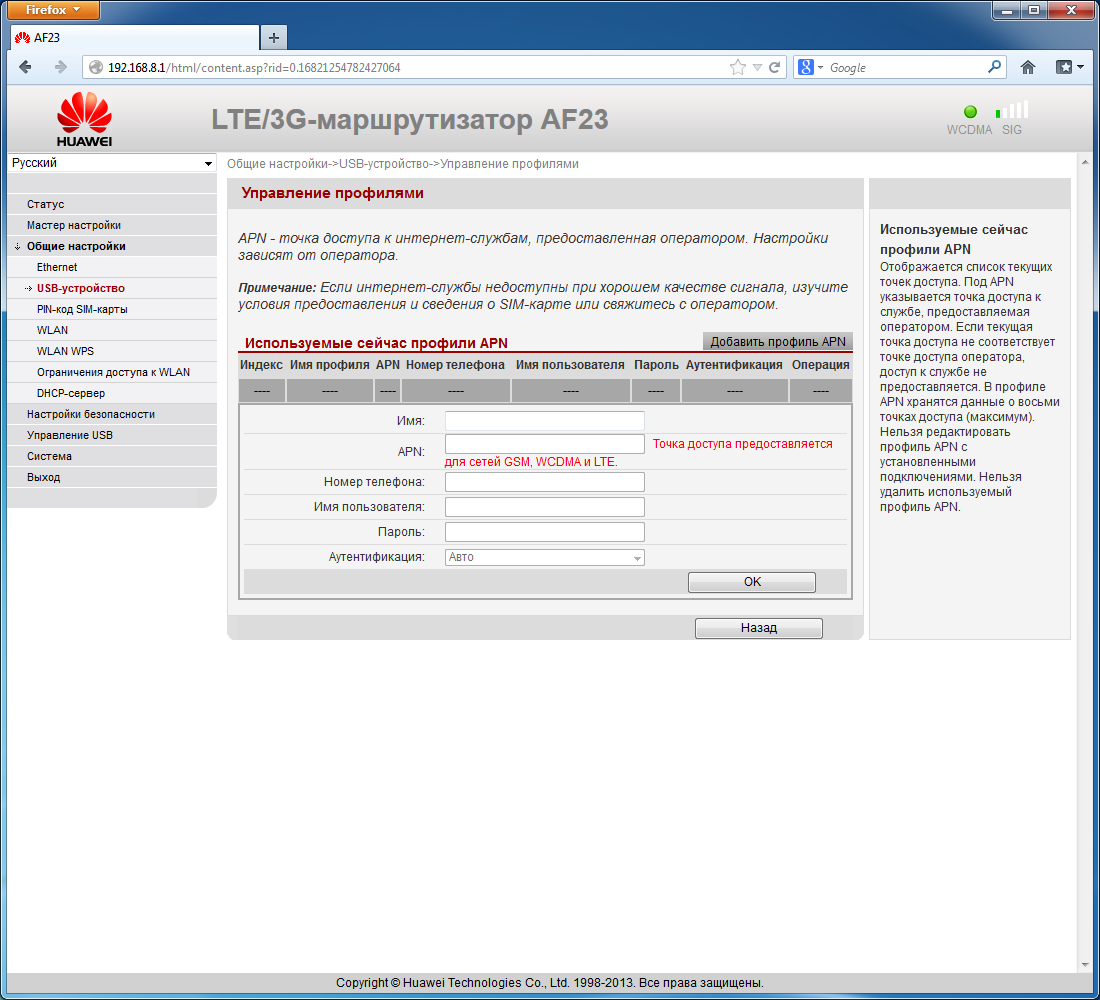Click the Copyright Huawei Technologies footer text
Image resolution: width=1100 pixels, height=1000 pixels.
pyautogui.click(x=549, y=982)
